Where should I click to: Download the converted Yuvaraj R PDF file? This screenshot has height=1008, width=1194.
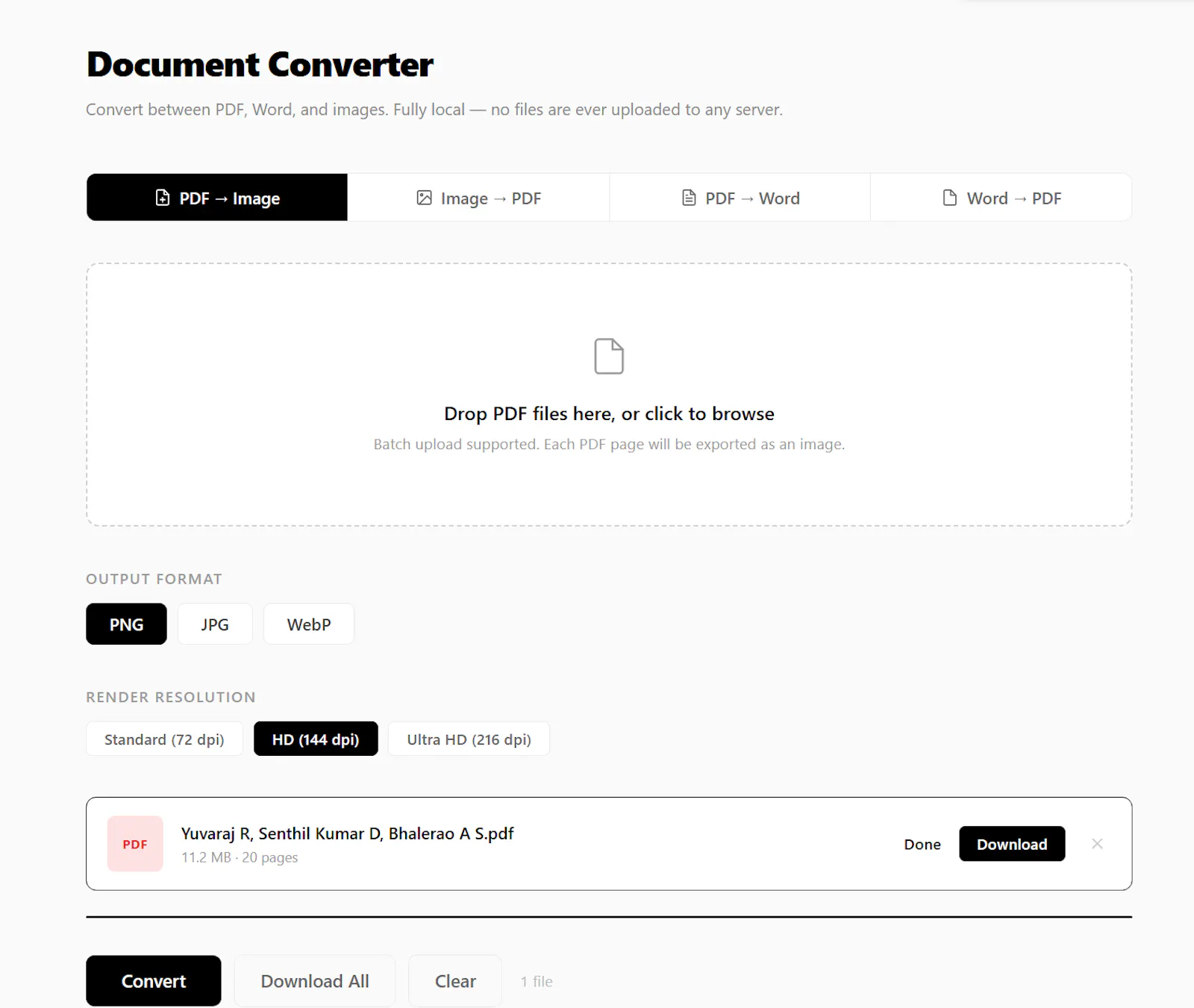click(1012, 844)
